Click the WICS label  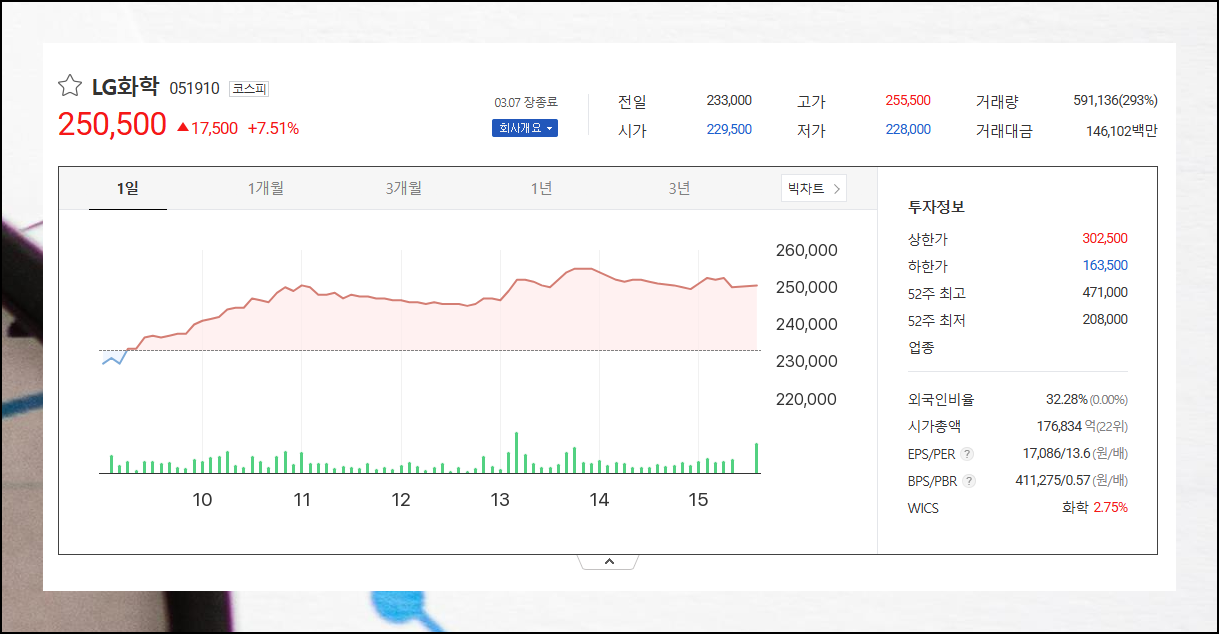coord(923,508)
